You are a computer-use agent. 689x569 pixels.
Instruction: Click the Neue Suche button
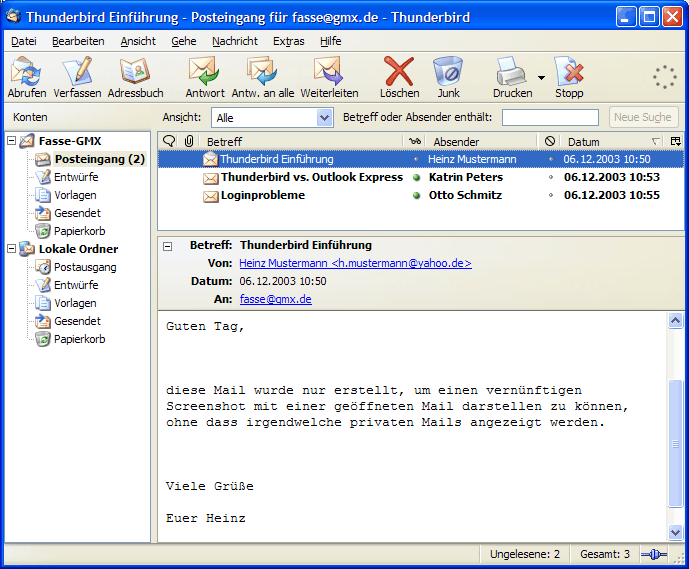point(643,117)
